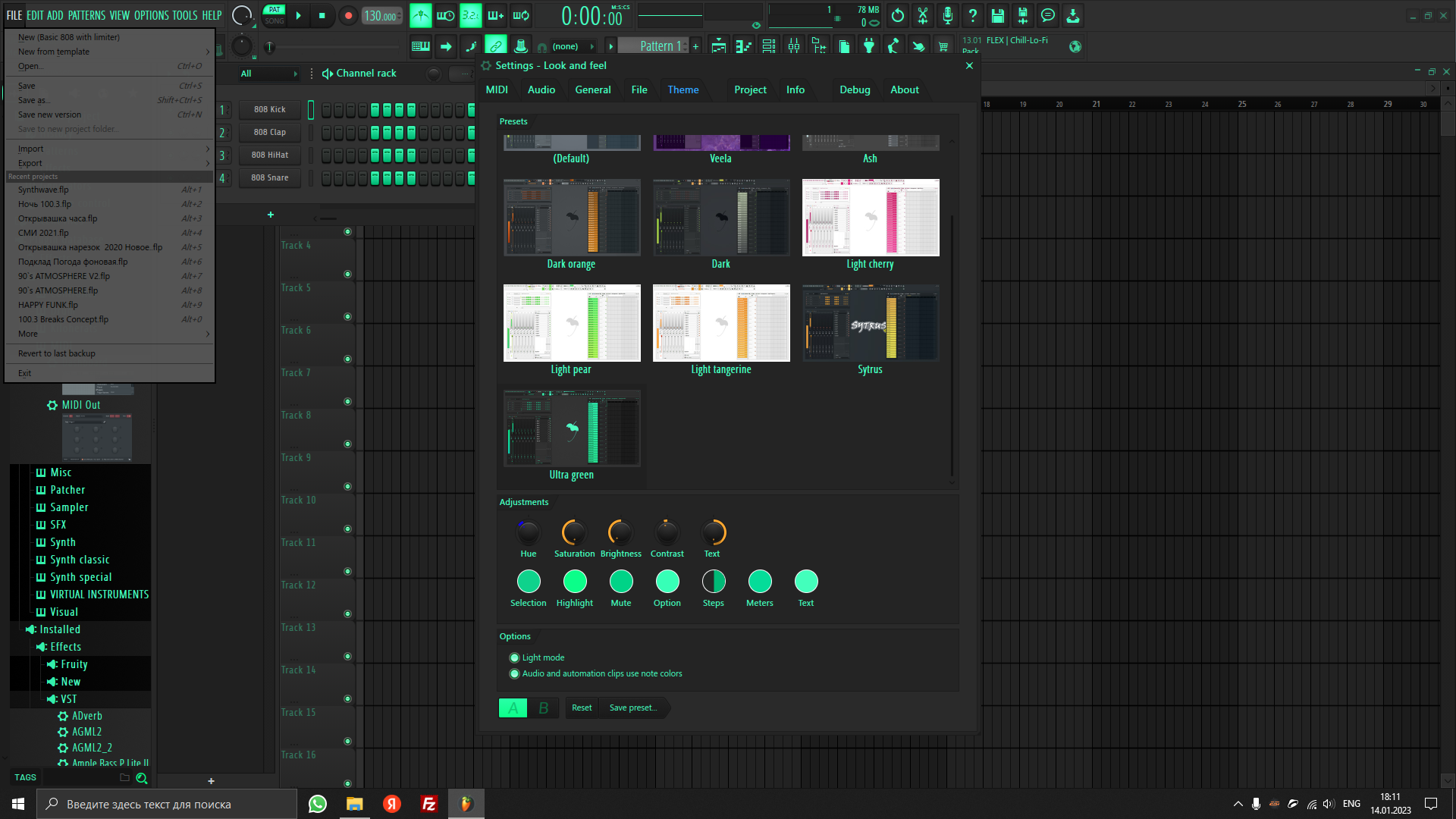Click the save project floppy icon
This screenshot has width=1456, height=819.
[x=997, y=15]
